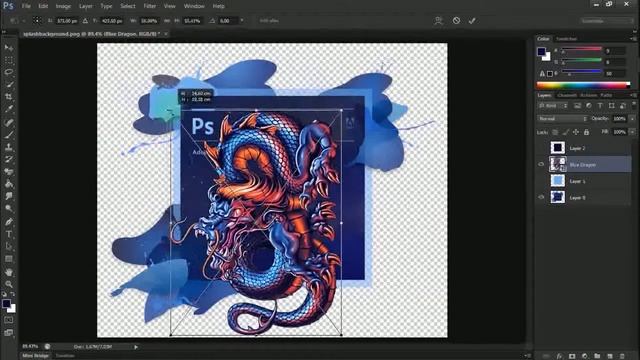Open the status bar info arrow
Viewport: 640px width, 360px height.
(136, 347)
